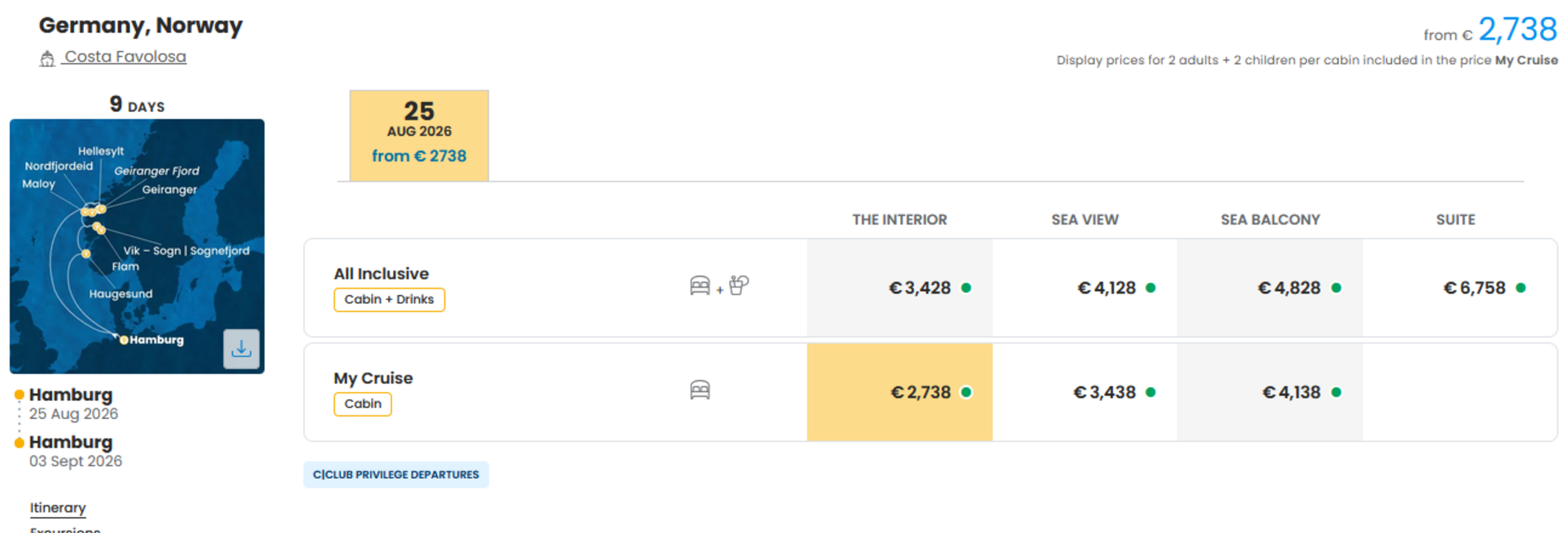Click the ship icon beside Costa Favolosa

pos(47,59)
